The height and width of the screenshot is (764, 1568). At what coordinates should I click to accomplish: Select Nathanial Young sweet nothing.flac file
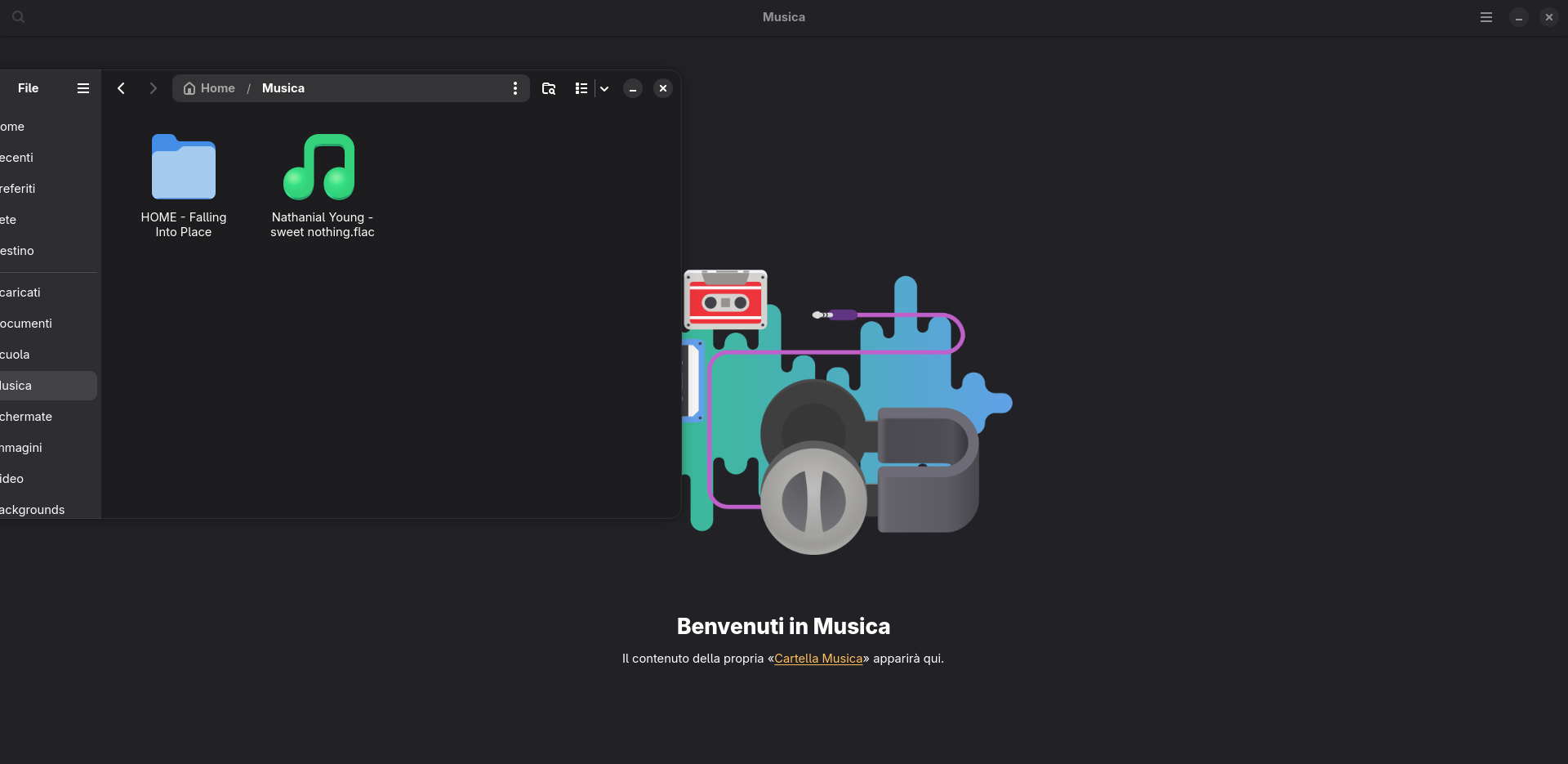click(x=320, y=168)
